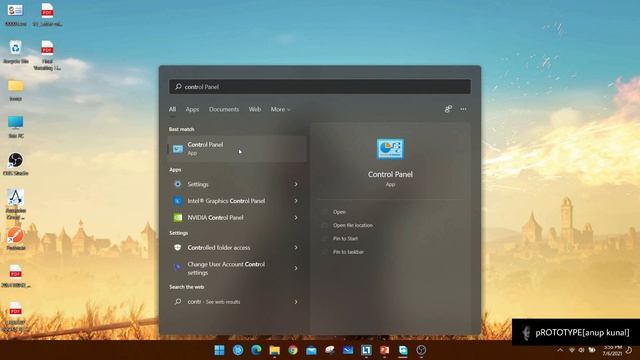Viewport: 640px width, 360px height.
Task: Open OBS Studio from the taskbar
Action: (x=421, y=350)
